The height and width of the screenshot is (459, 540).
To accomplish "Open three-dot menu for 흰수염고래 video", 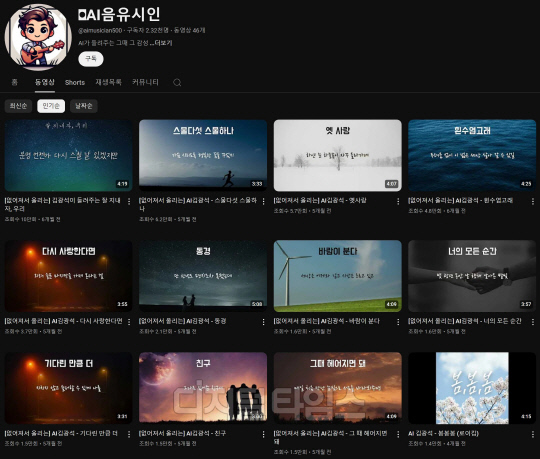I will [532, 201].
